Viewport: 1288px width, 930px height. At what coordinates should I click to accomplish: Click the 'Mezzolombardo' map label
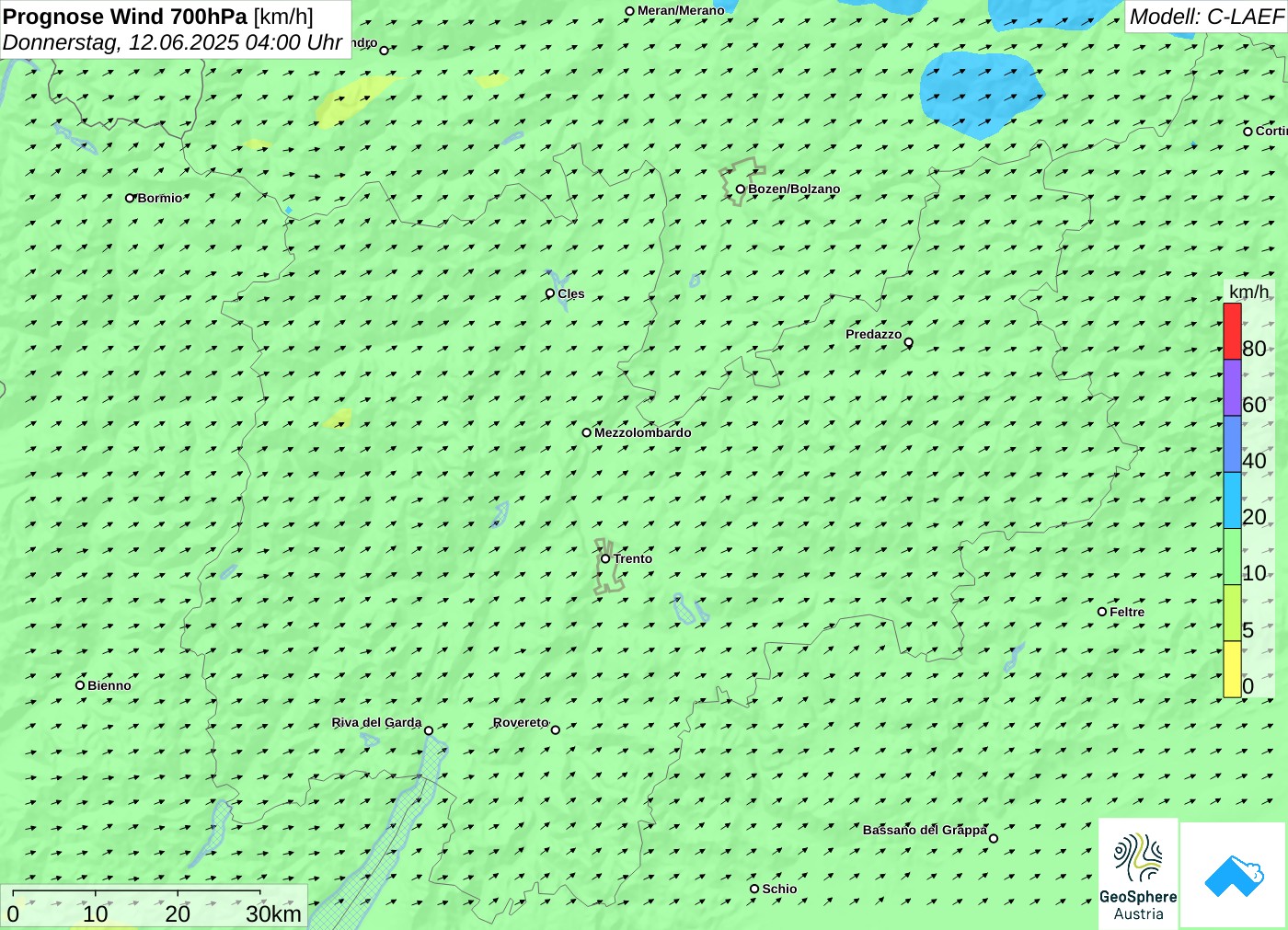642,432
